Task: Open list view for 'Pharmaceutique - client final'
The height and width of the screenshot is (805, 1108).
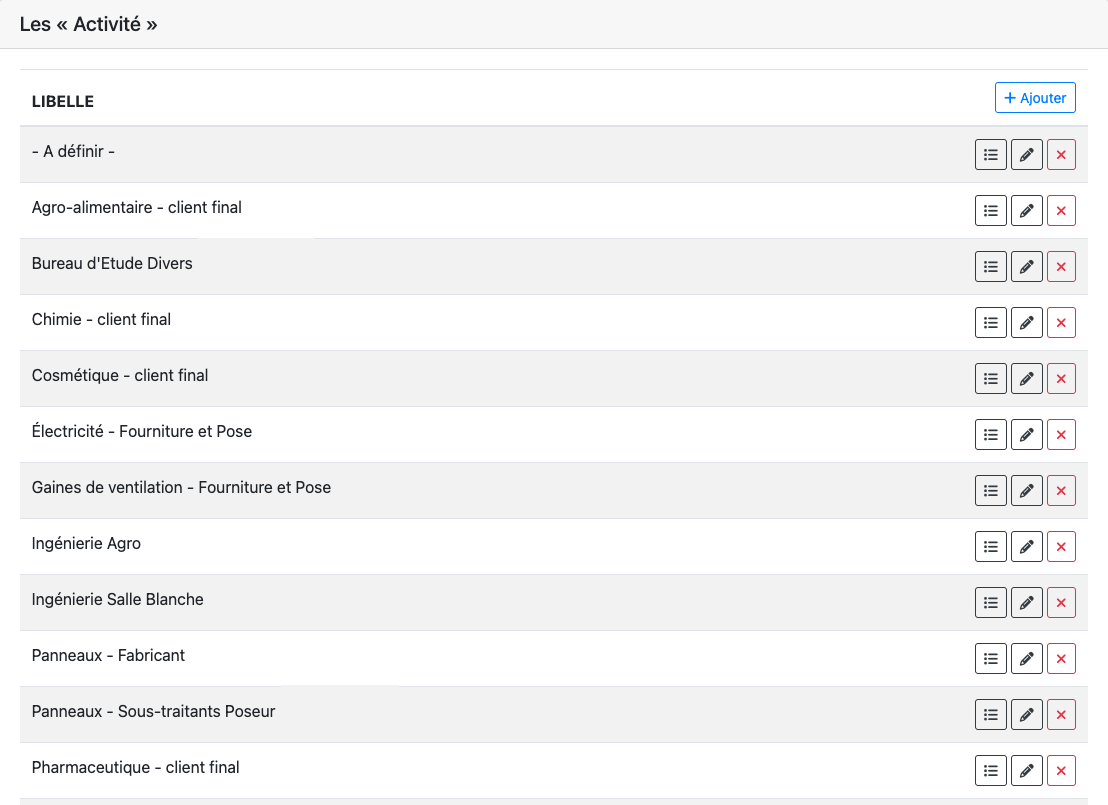Action: pos(991,771)
